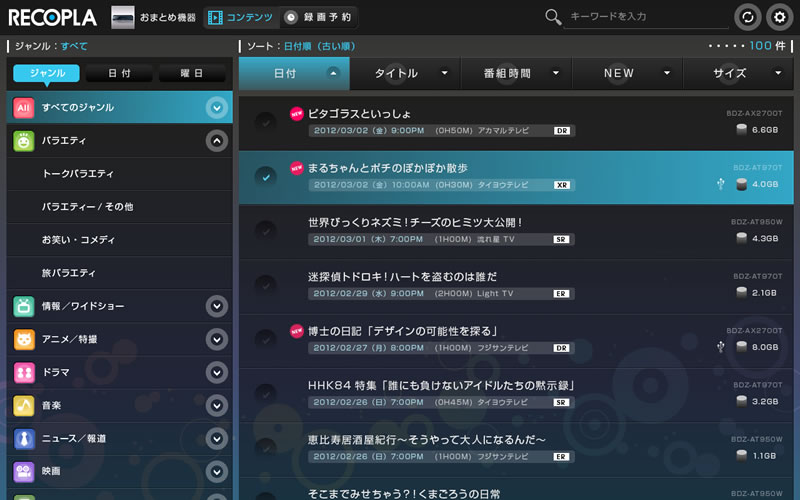Viewport: 800px width, 500px height.
Task: Check the 恵比寿居酒屋紀行 checkbox
Action: (266, 448)
